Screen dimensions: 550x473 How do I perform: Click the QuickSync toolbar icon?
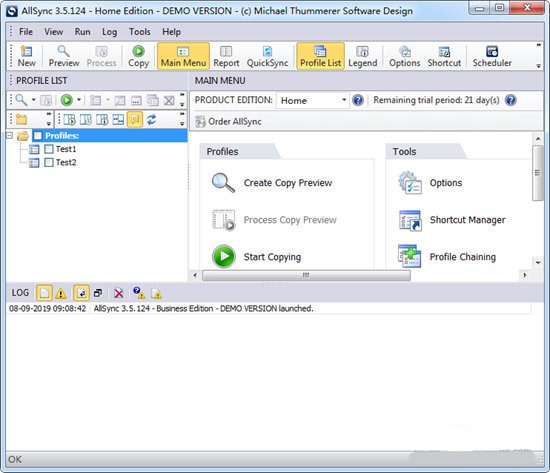[x=267, y=56]
